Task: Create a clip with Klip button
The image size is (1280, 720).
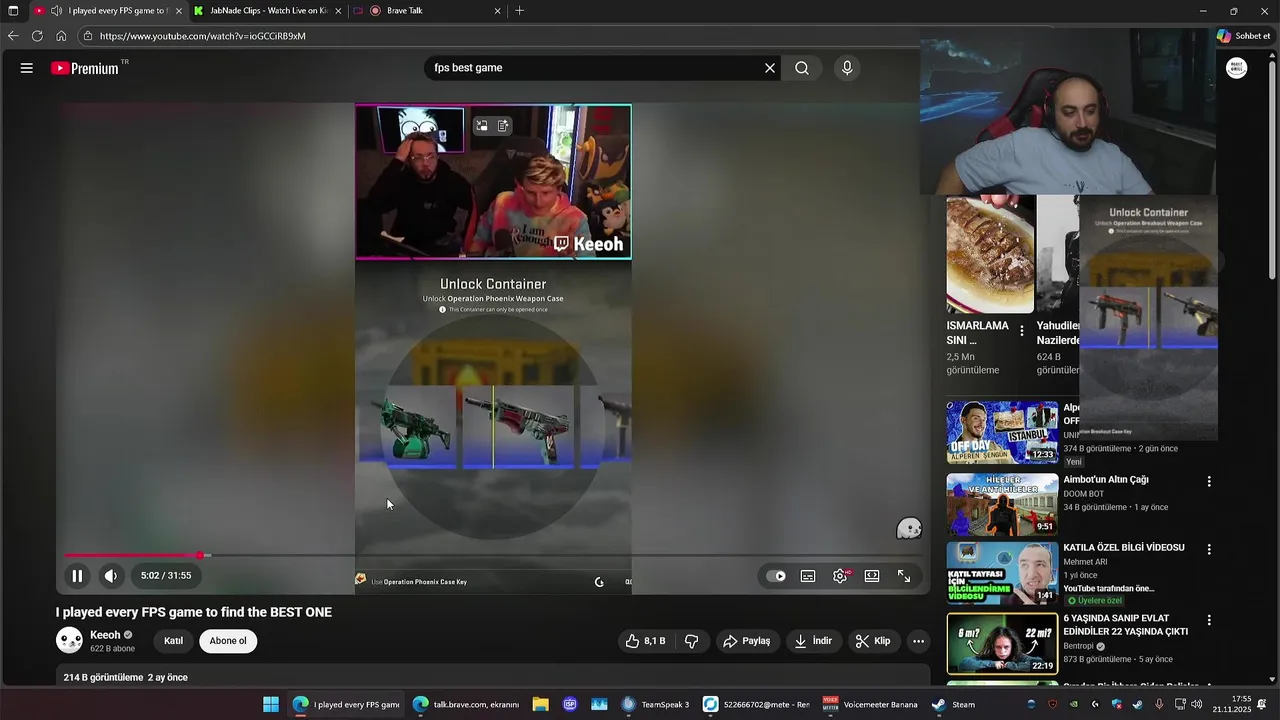Action: 871,641
